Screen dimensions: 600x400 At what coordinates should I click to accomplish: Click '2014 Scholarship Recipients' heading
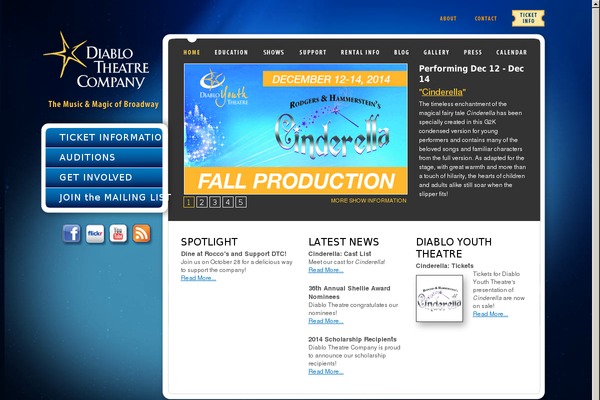pyautogui.click(x=352, y=339)
